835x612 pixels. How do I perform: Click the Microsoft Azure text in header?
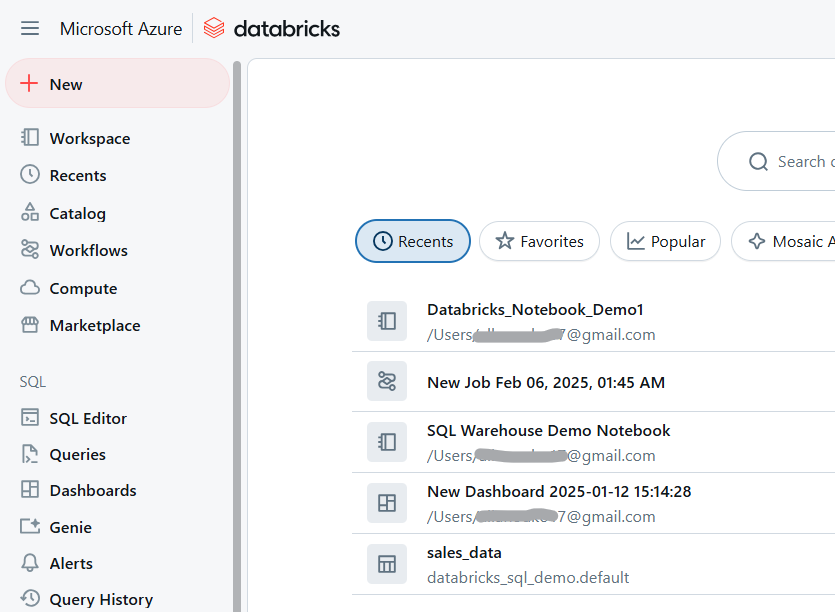tap(121, 29)
